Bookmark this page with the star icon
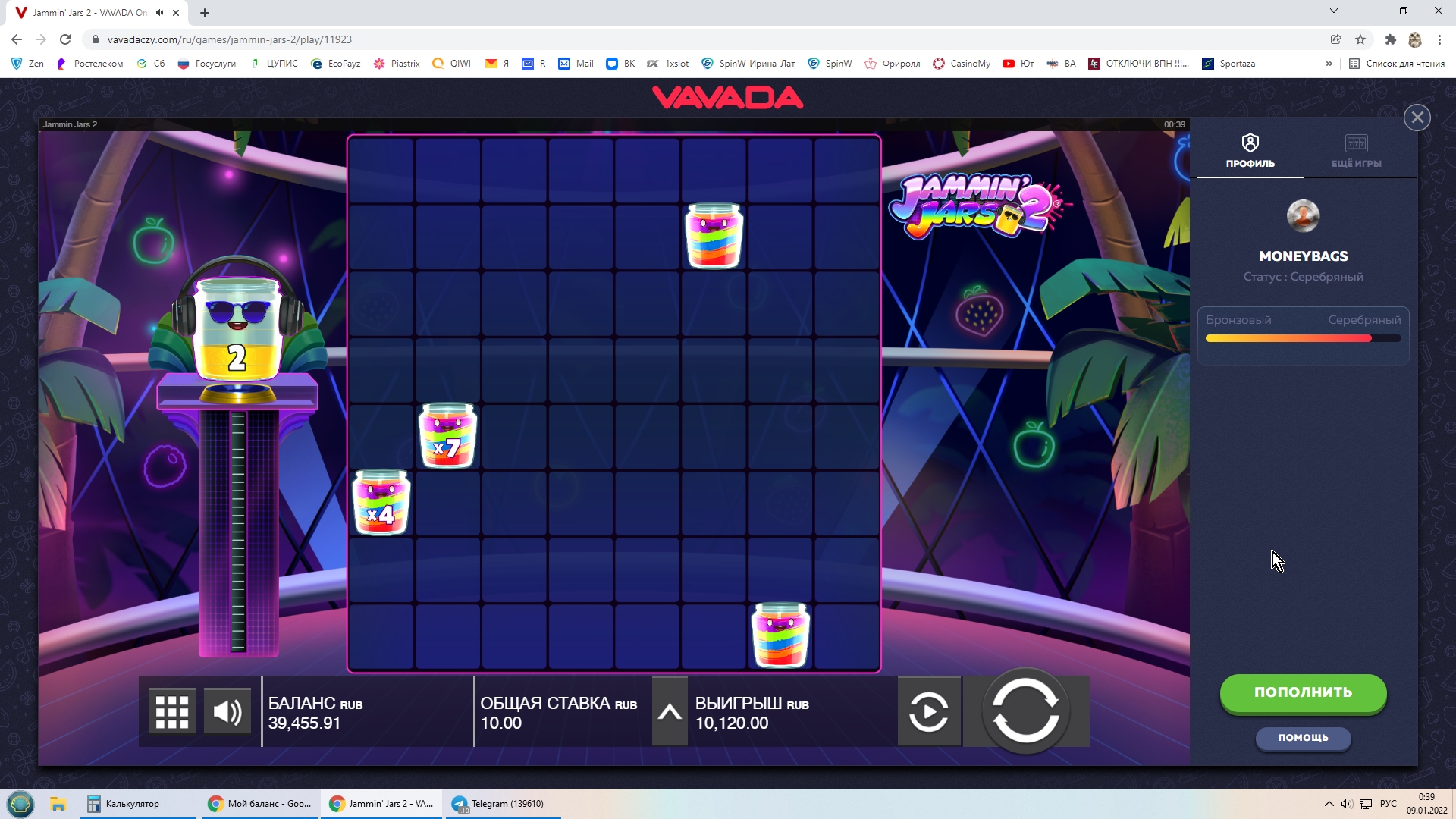The image size is (1456, 819). [1360, 39]
